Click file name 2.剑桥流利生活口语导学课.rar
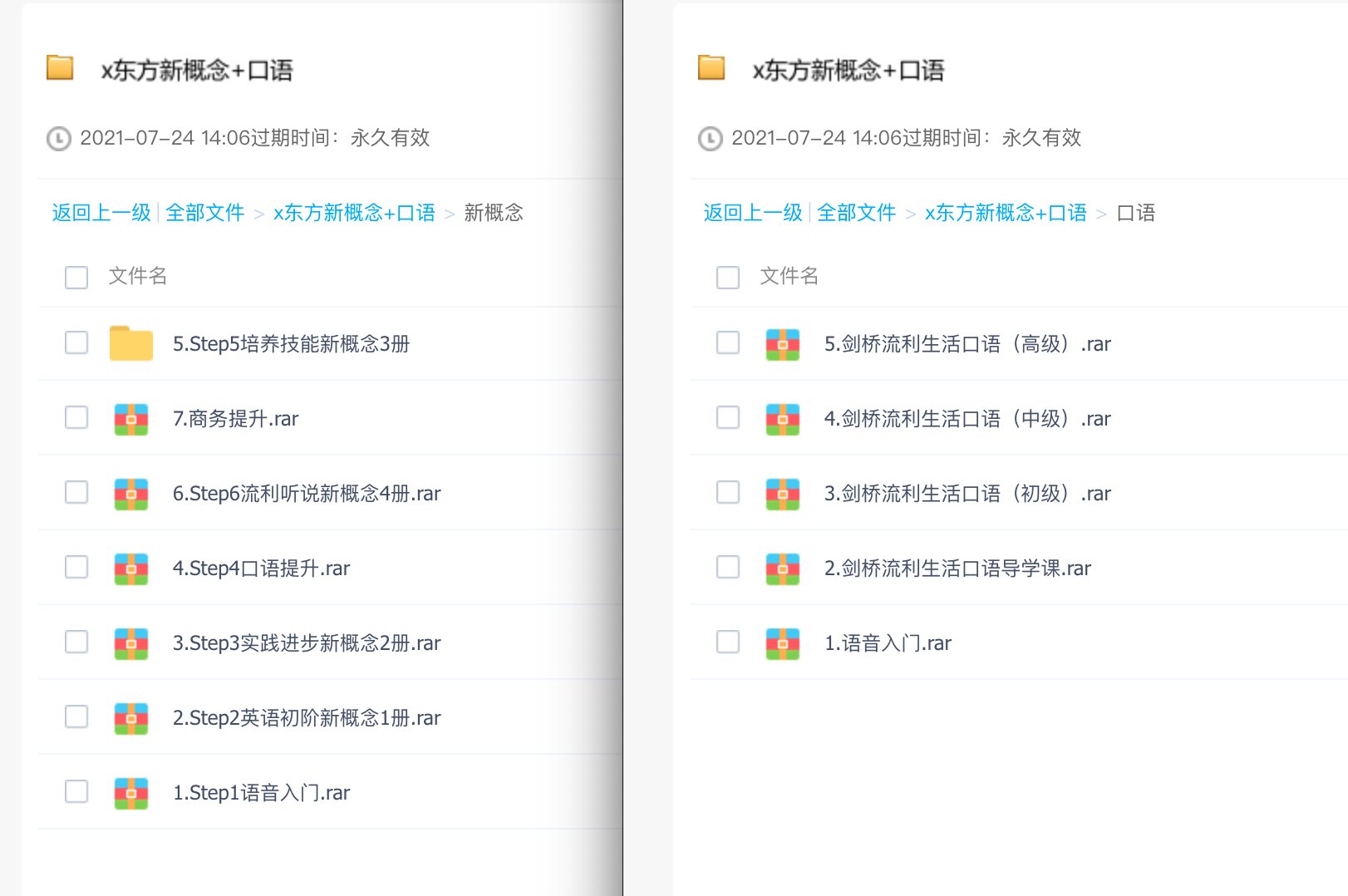1348x896 pixels. click(x=957, y=569)
